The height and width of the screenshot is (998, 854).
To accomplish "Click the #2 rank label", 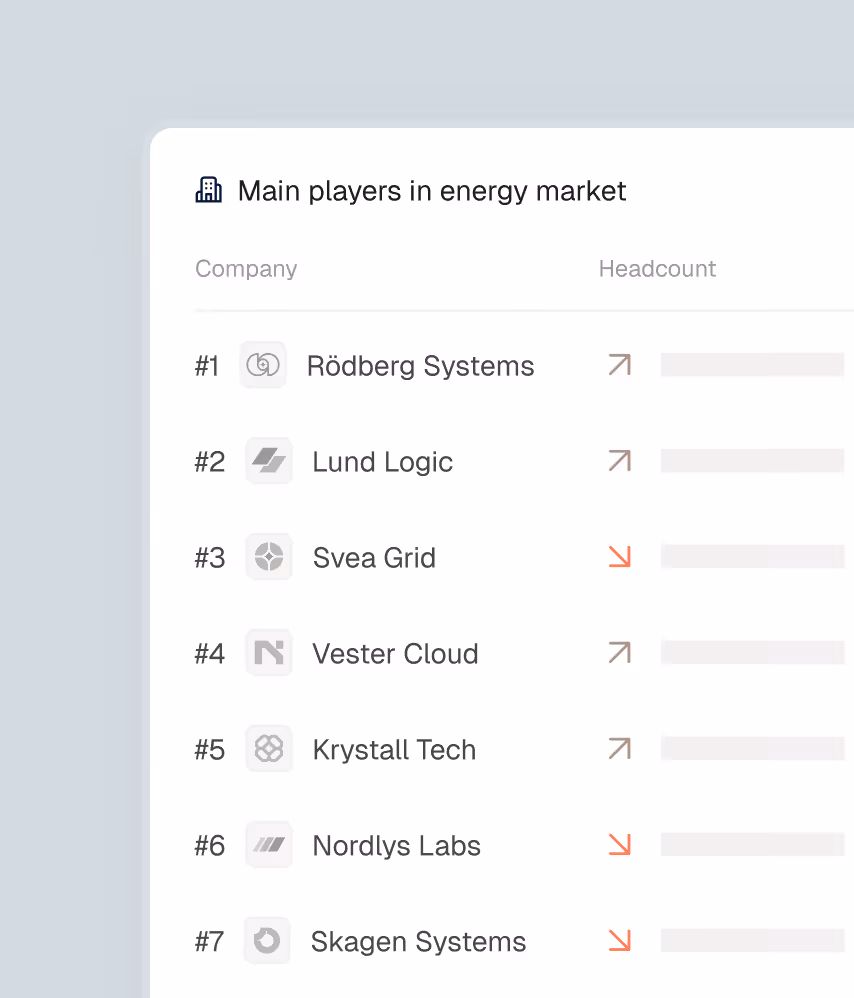I will coord(210,462).
